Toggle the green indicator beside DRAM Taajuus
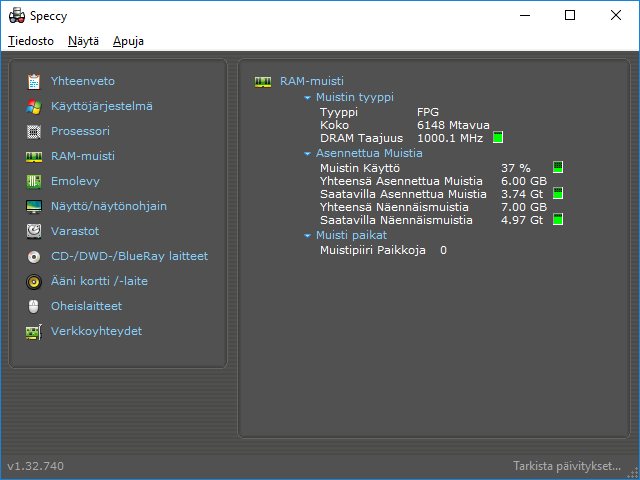640x480 pixels. [497, 138]
